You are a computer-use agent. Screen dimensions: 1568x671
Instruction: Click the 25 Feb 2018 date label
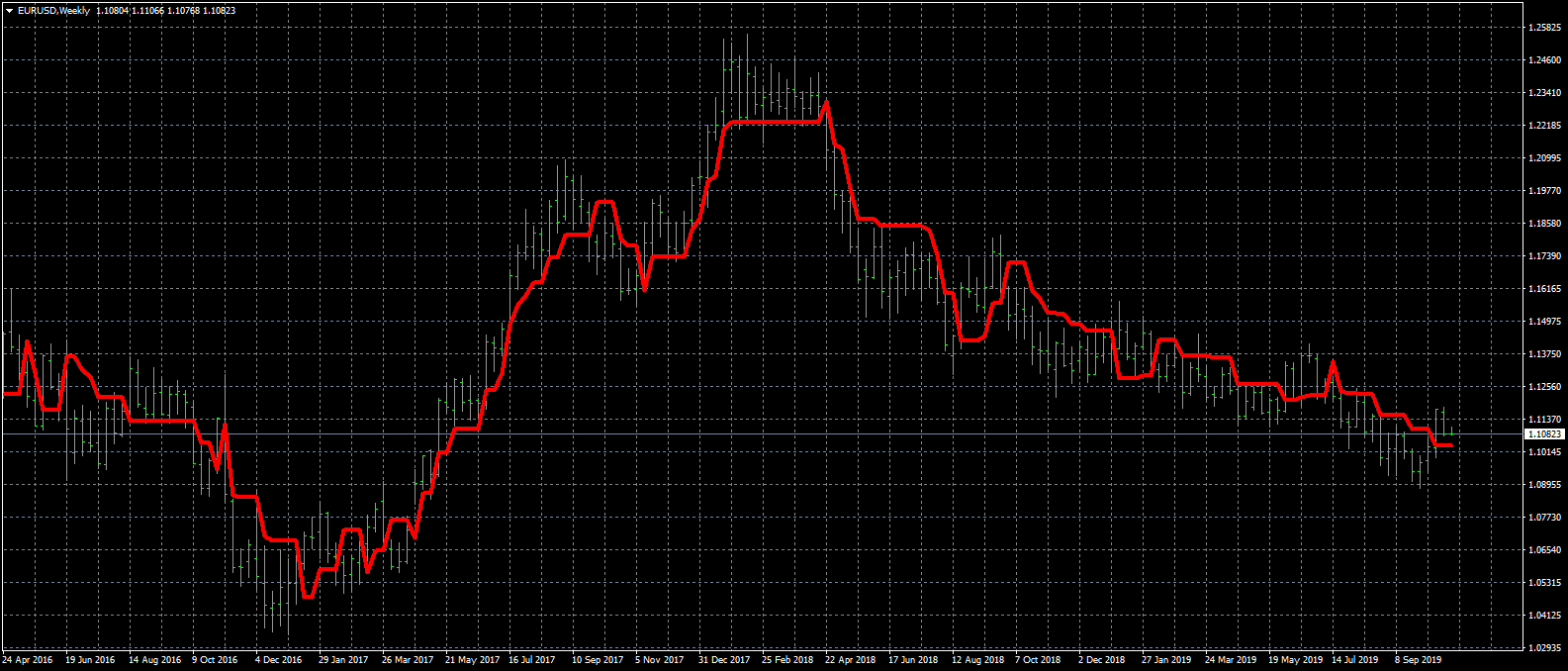pyautogui.click(x=787, y=659)
